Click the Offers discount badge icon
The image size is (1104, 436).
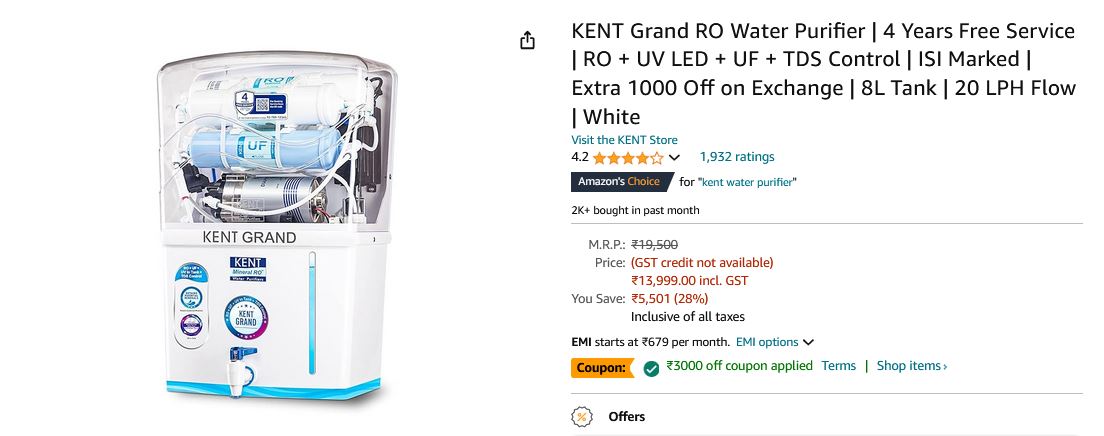tap(581, 417)
